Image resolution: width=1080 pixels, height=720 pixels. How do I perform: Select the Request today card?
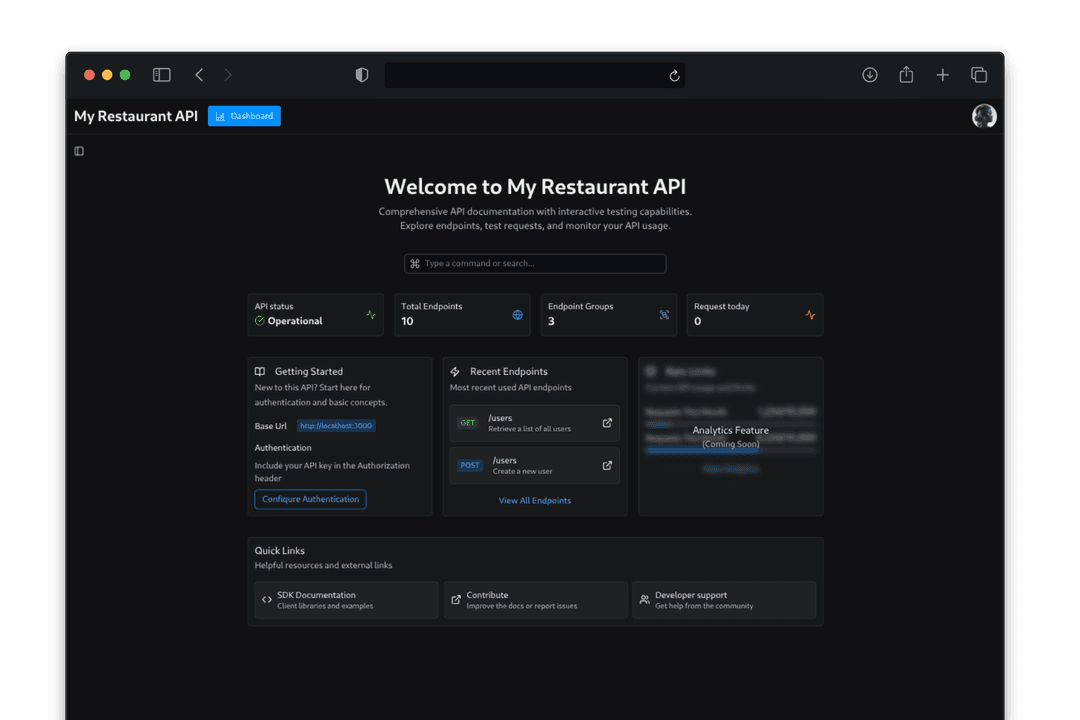coord(755,315)
